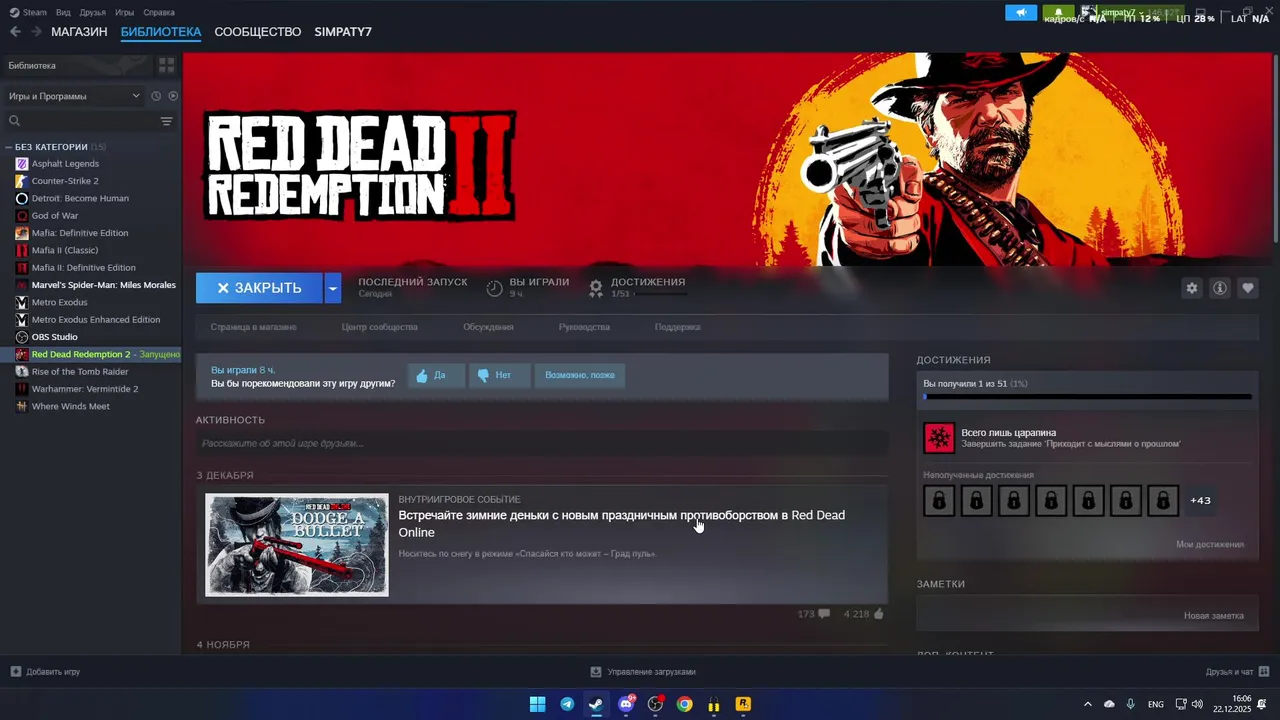Open download manager 'Управление загрузками'

coord(643,672)
